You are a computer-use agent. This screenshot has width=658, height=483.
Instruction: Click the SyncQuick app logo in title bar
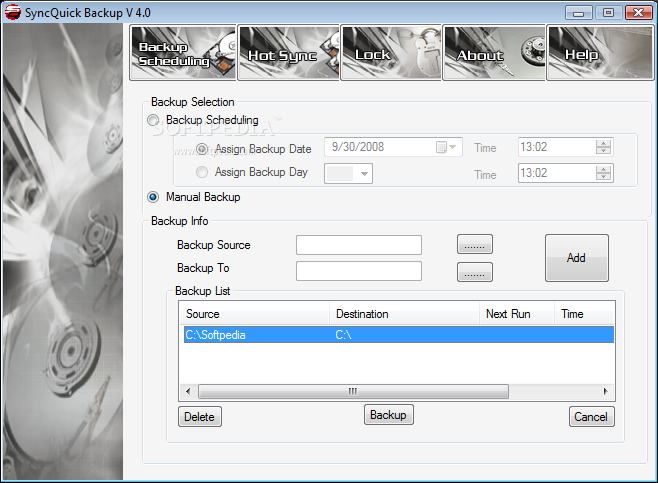pos(13,12)
